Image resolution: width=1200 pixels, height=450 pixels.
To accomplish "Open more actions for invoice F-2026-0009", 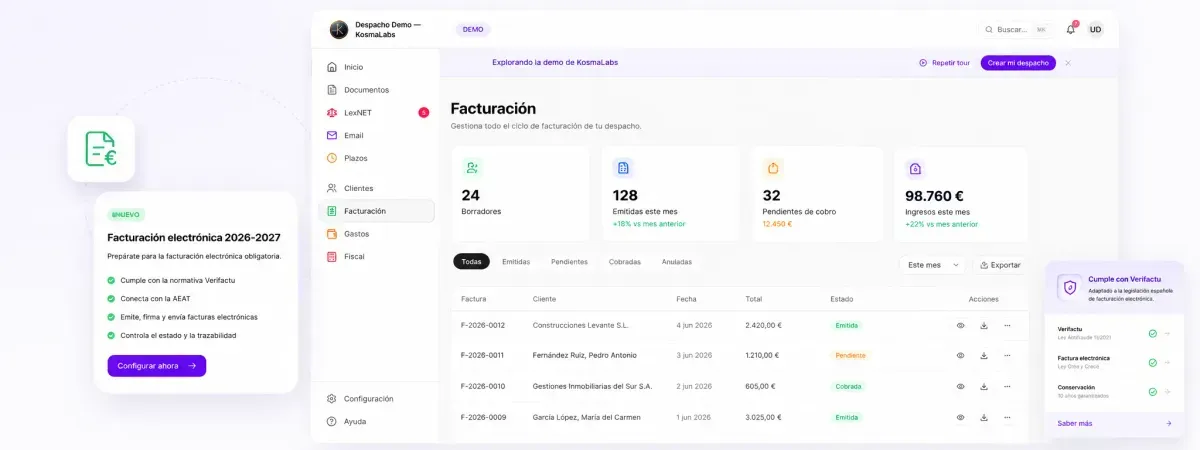I will point(1007,417).
